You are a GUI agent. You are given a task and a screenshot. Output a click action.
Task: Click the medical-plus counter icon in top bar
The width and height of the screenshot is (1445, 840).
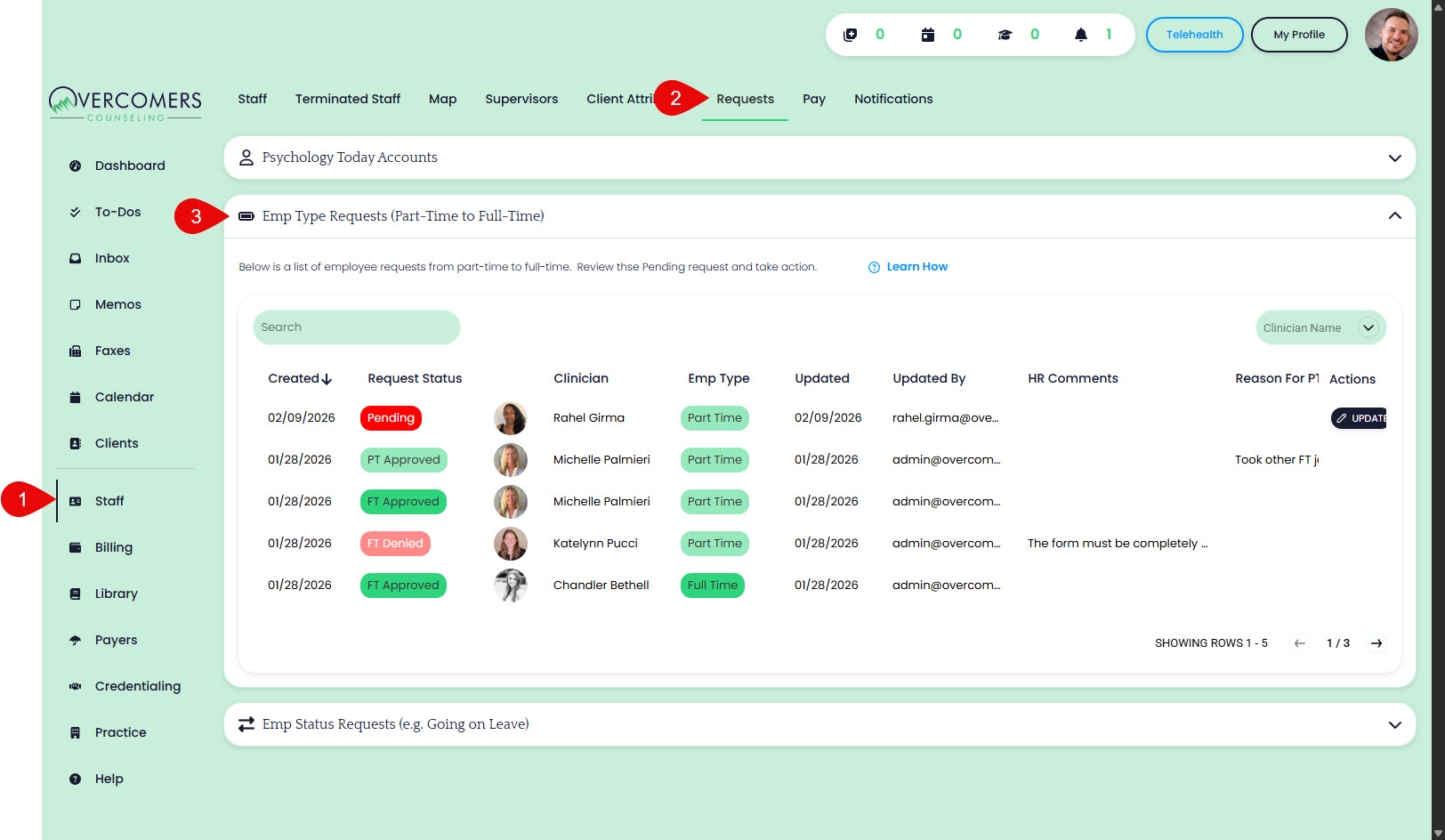[x=851, y=35]
